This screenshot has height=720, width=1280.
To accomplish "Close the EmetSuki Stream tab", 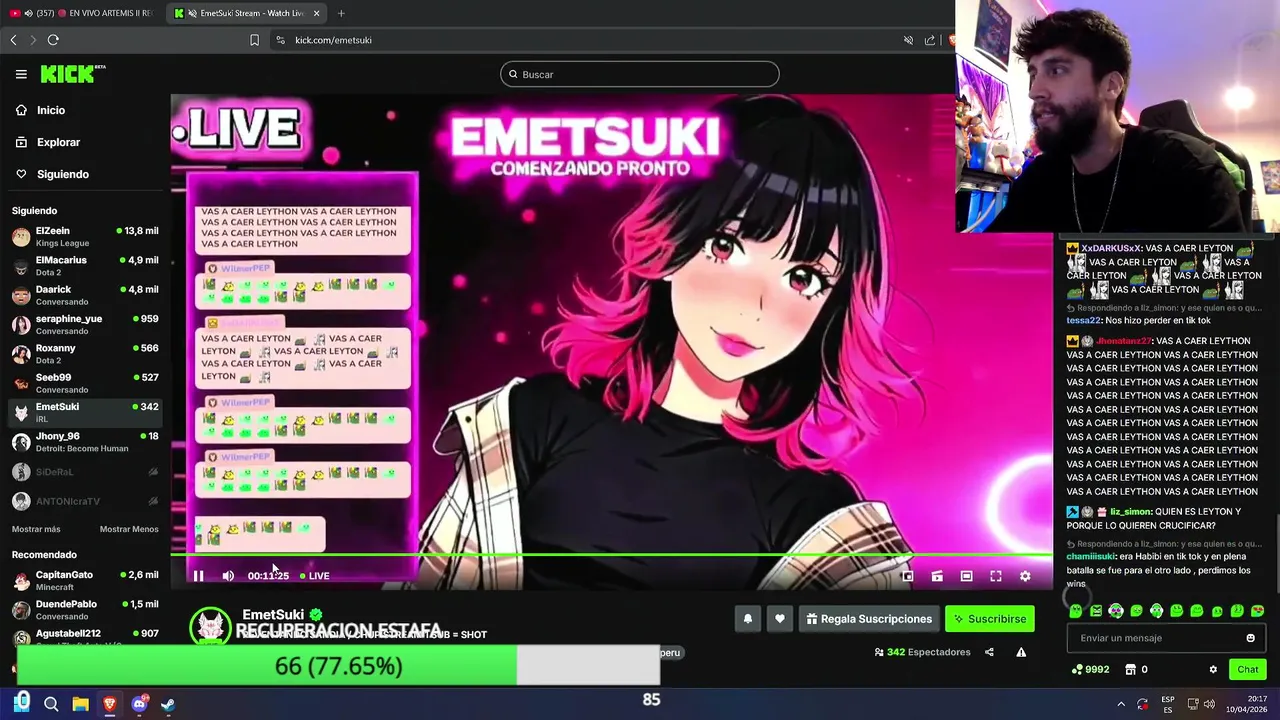I will [x=317, y=13].
